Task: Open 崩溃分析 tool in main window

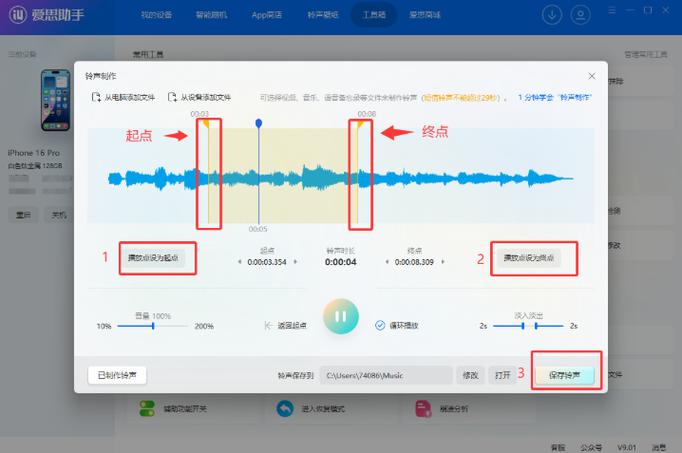Action: tap(441, 409)
